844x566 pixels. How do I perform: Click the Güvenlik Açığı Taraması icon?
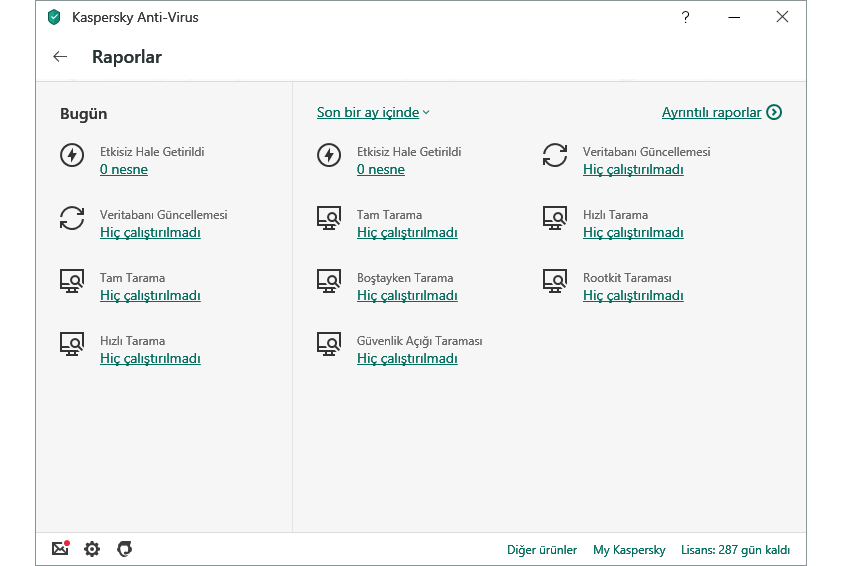point(329,343)
